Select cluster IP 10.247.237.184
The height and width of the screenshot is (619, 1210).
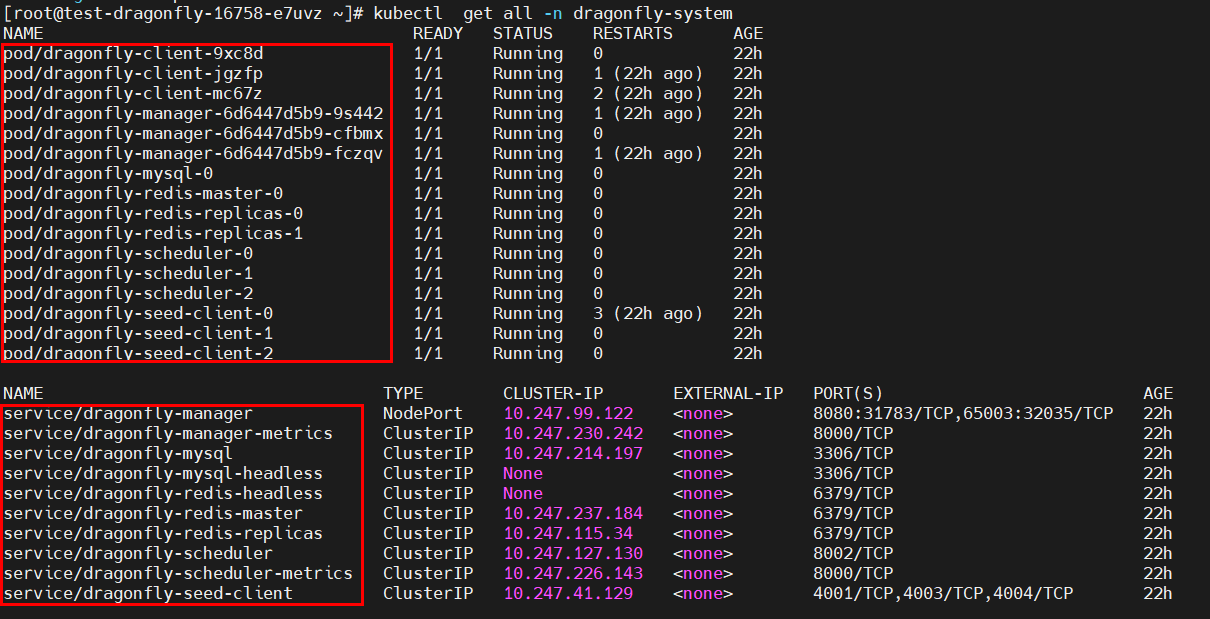pyautogui.click(x=573, y=513)
